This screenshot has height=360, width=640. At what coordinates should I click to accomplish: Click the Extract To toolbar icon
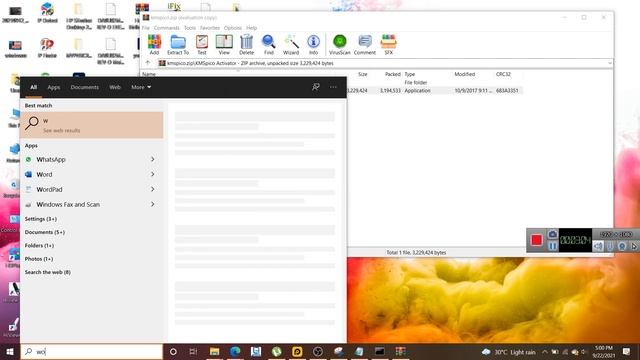(178, 44)
